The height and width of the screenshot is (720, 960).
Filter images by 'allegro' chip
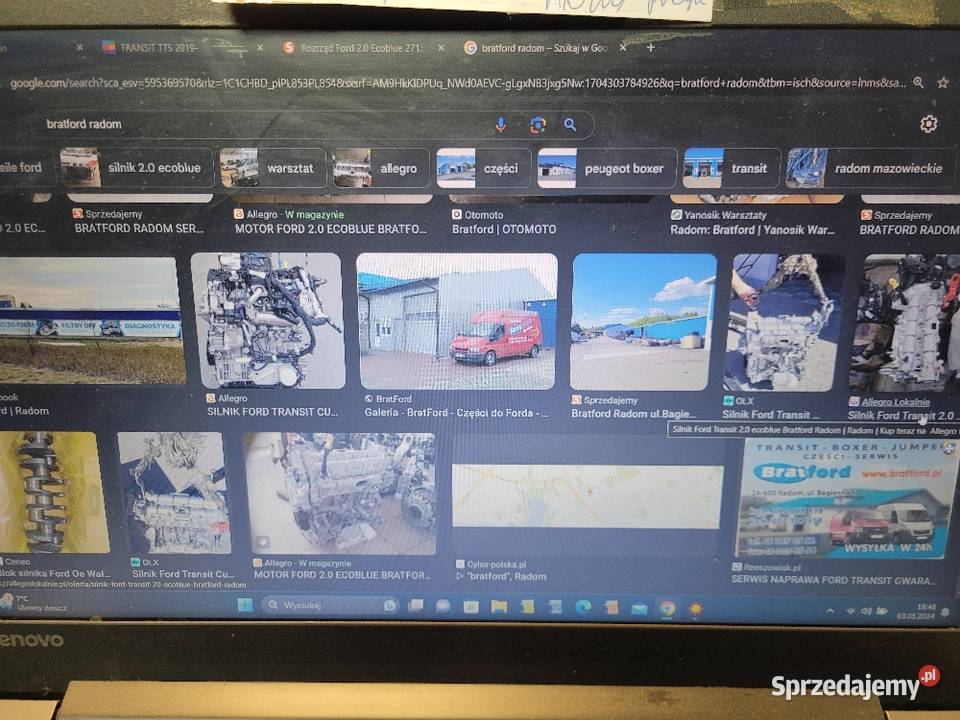pos(381,167)
